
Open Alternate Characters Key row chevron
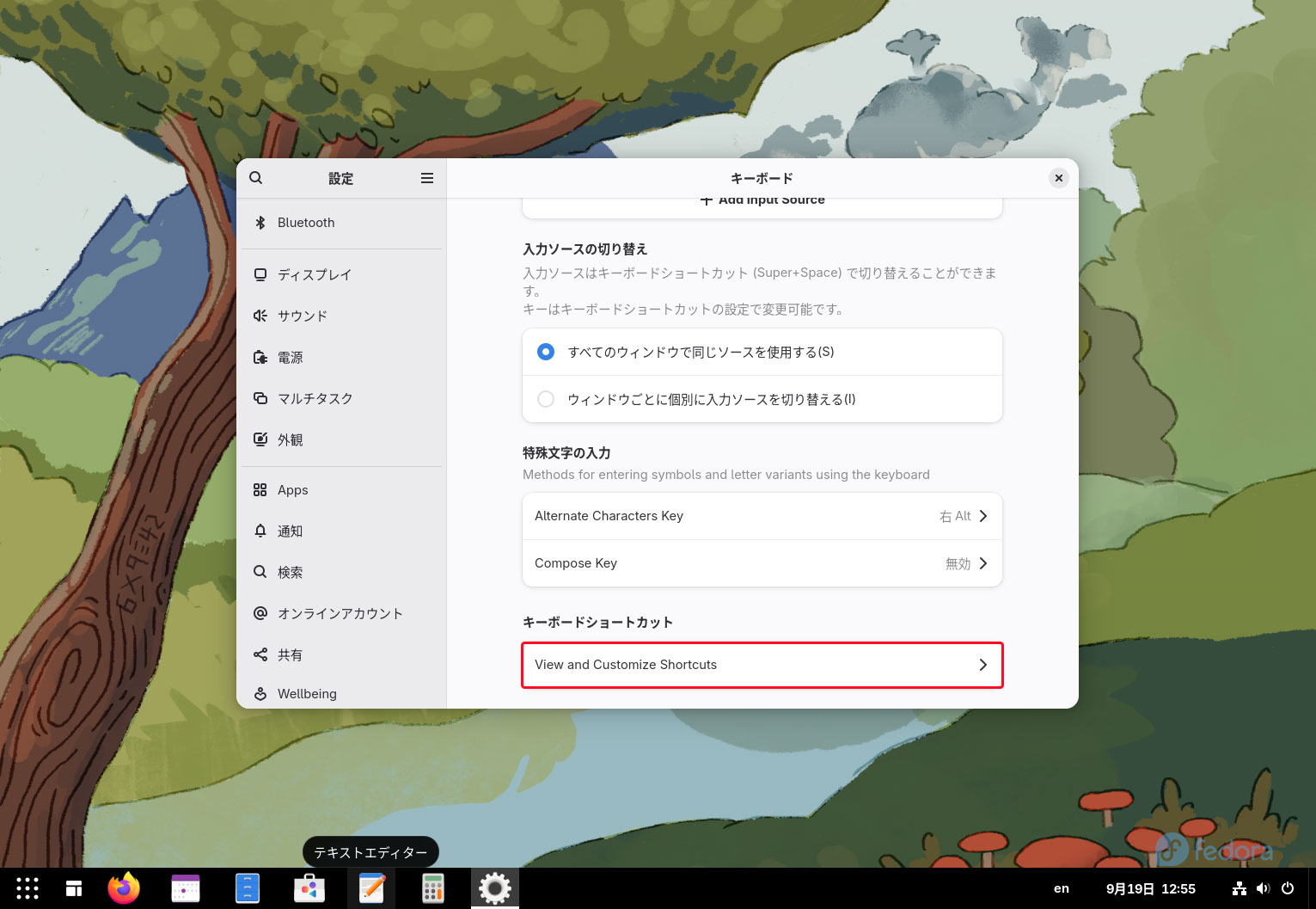(x=983, y=516)
